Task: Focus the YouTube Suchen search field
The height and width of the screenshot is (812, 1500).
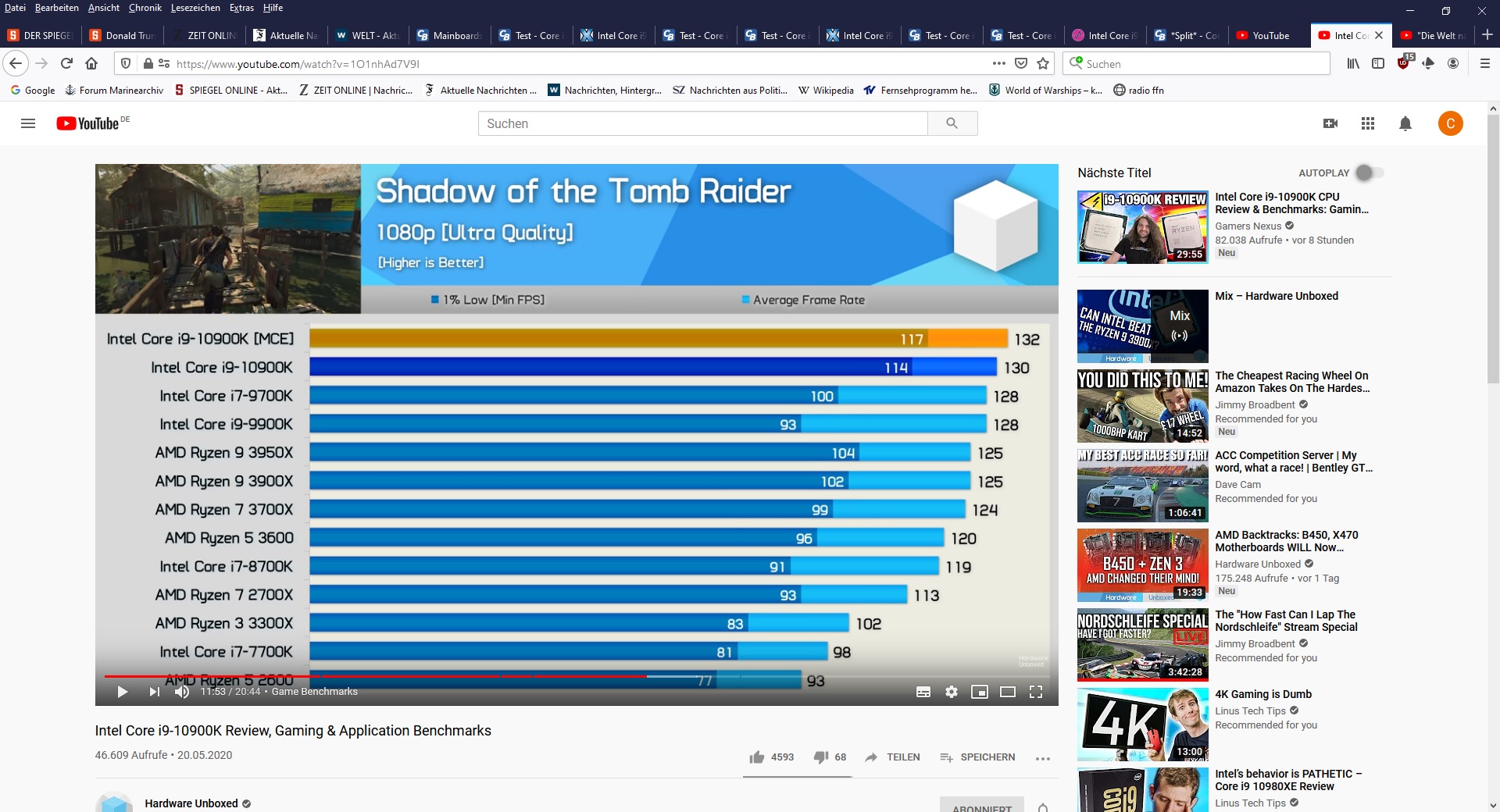Action: (702, 123)
